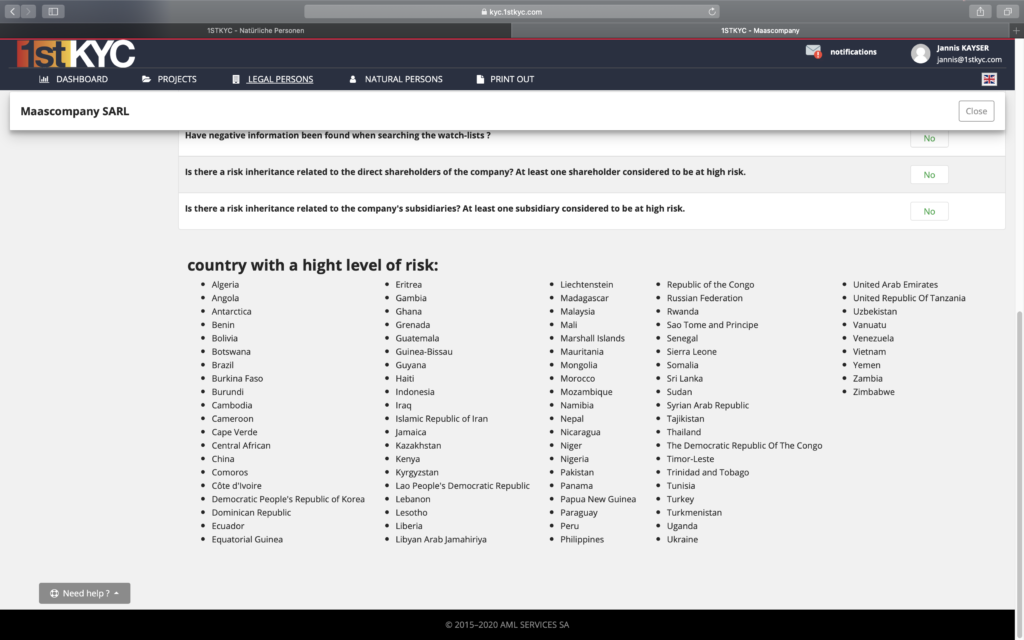Select Equatorial Guinea in the list

click(x=247, y=539)
